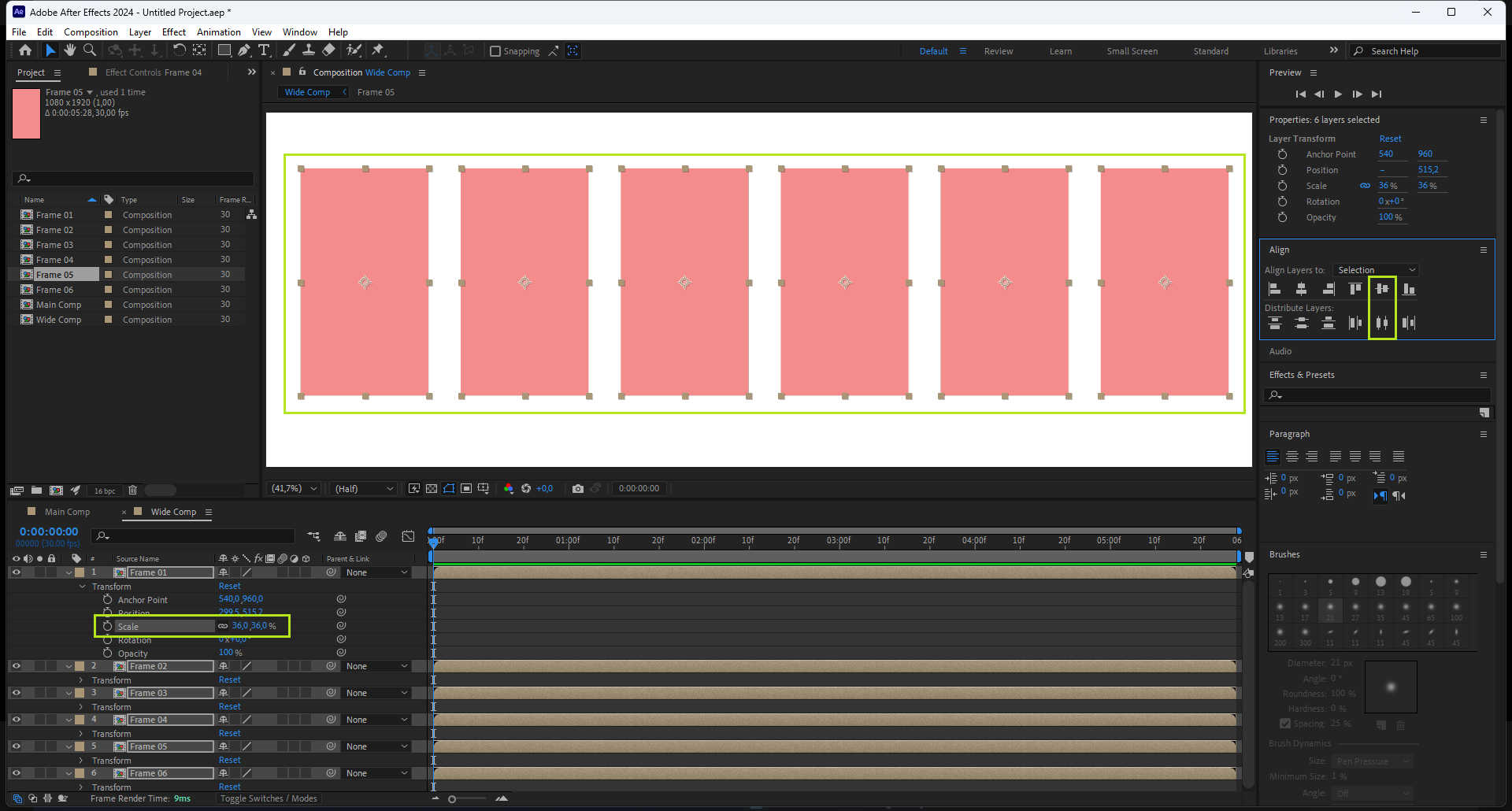Viewport: 1512px width, 811px height.
Task: Select the Hand tool in toolbar
Action: [70, 50]
